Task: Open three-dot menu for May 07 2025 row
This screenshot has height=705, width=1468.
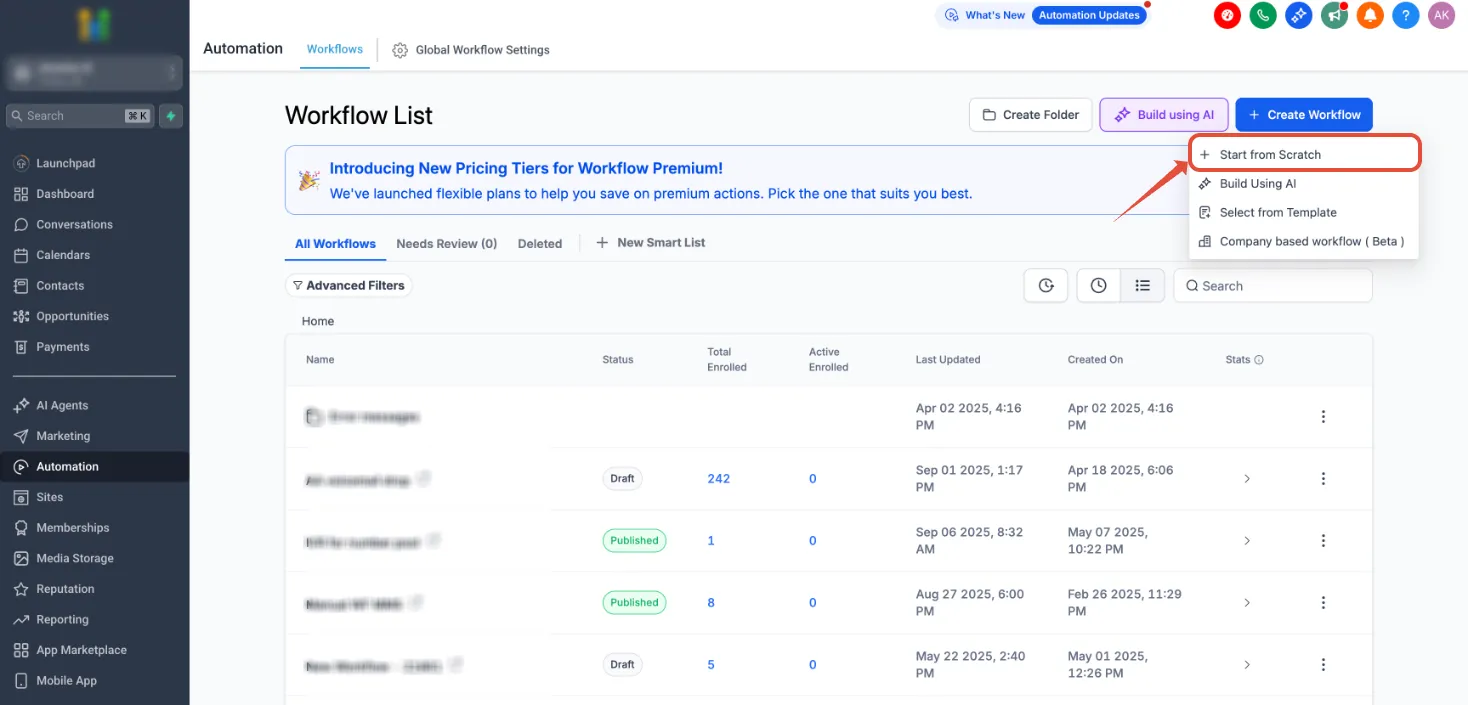Action: [x=1323, y=541]
